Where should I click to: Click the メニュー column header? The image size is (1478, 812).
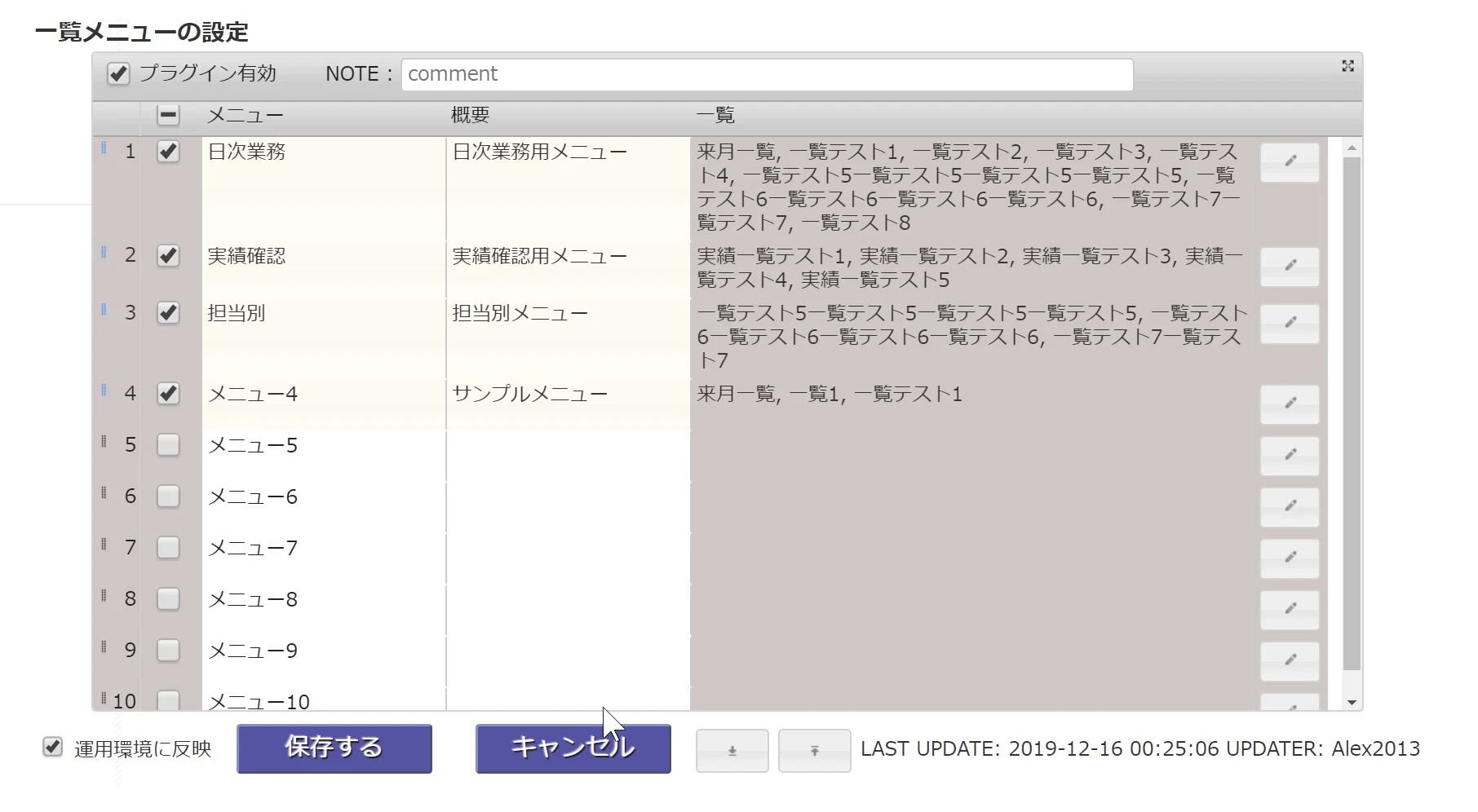pyautogui.click(x=245, y=116)
